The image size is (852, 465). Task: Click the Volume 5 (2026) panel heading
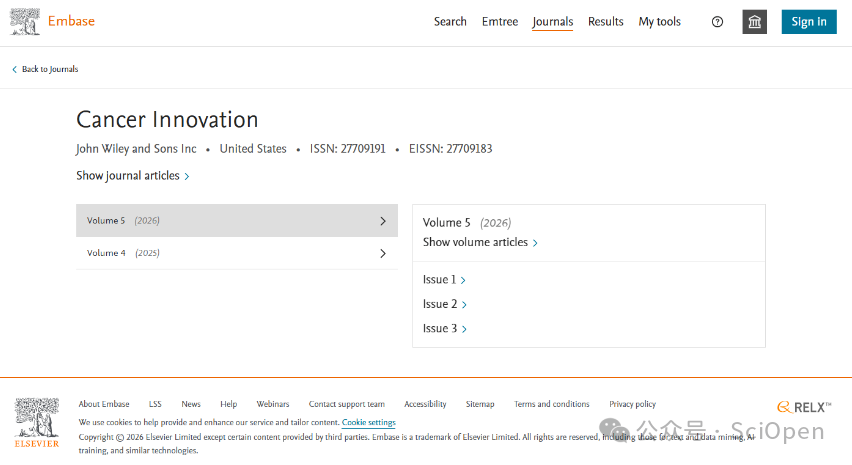[x=467, y=223]
